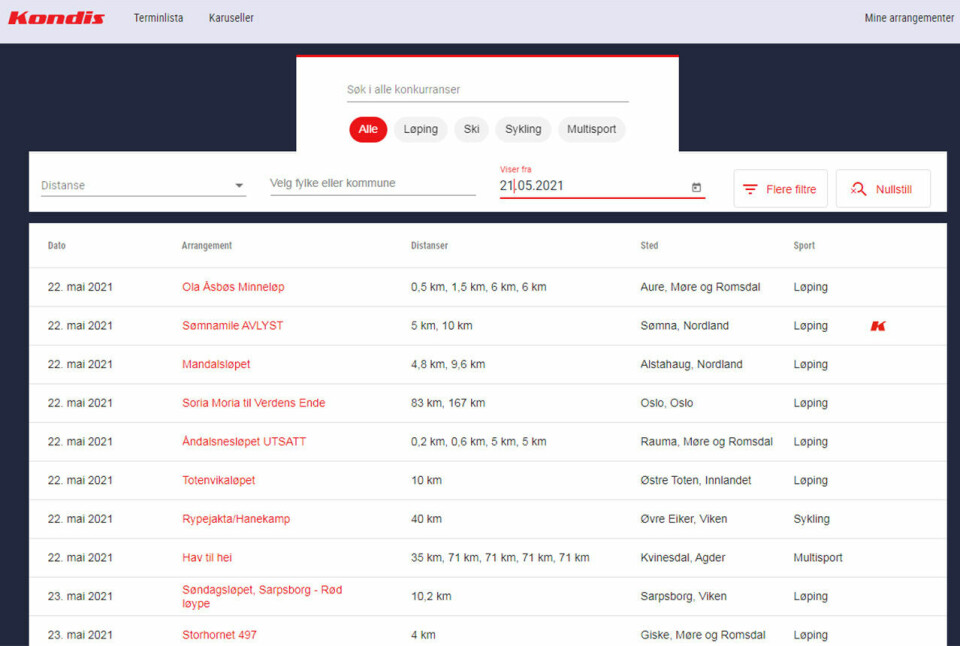The image size is (960, 646).
Task: Open the Flere filtre button
Action: pos(780,189)
